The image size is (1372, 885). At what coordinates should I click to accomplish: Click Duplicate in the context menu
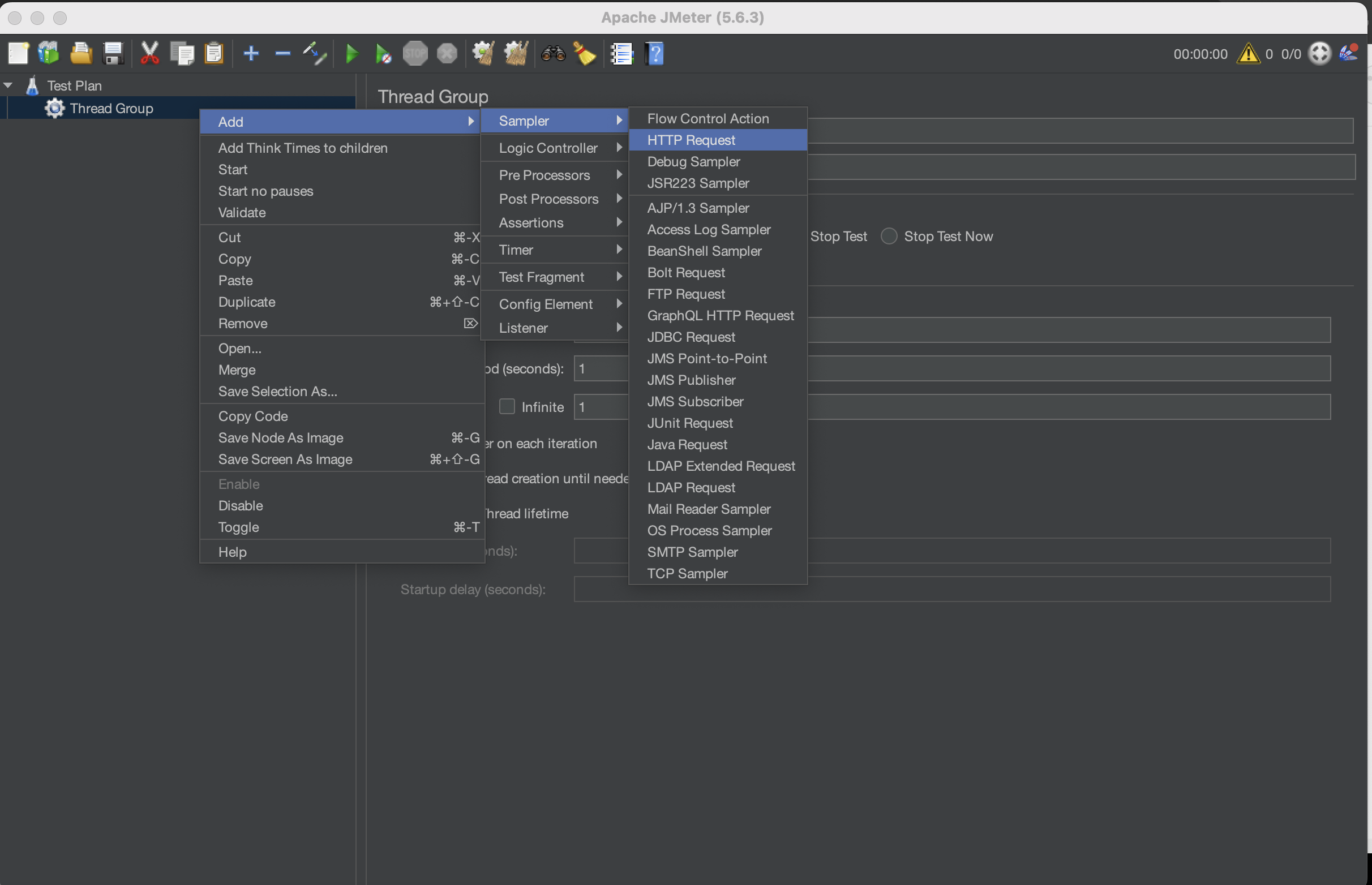click(x=247, y=302)
